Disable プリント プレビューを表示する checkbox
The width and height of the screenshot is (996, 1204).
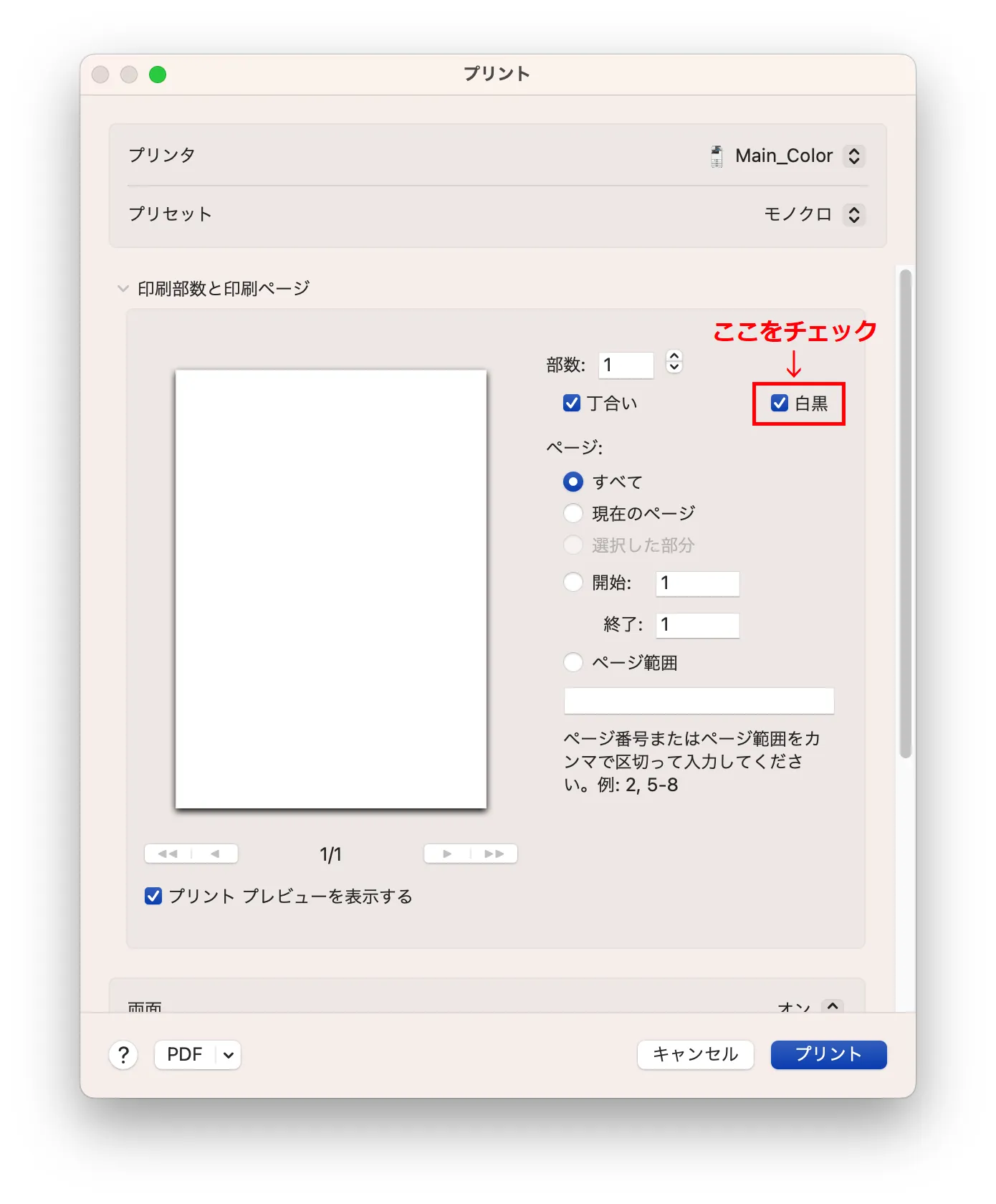tap(153, 896)
